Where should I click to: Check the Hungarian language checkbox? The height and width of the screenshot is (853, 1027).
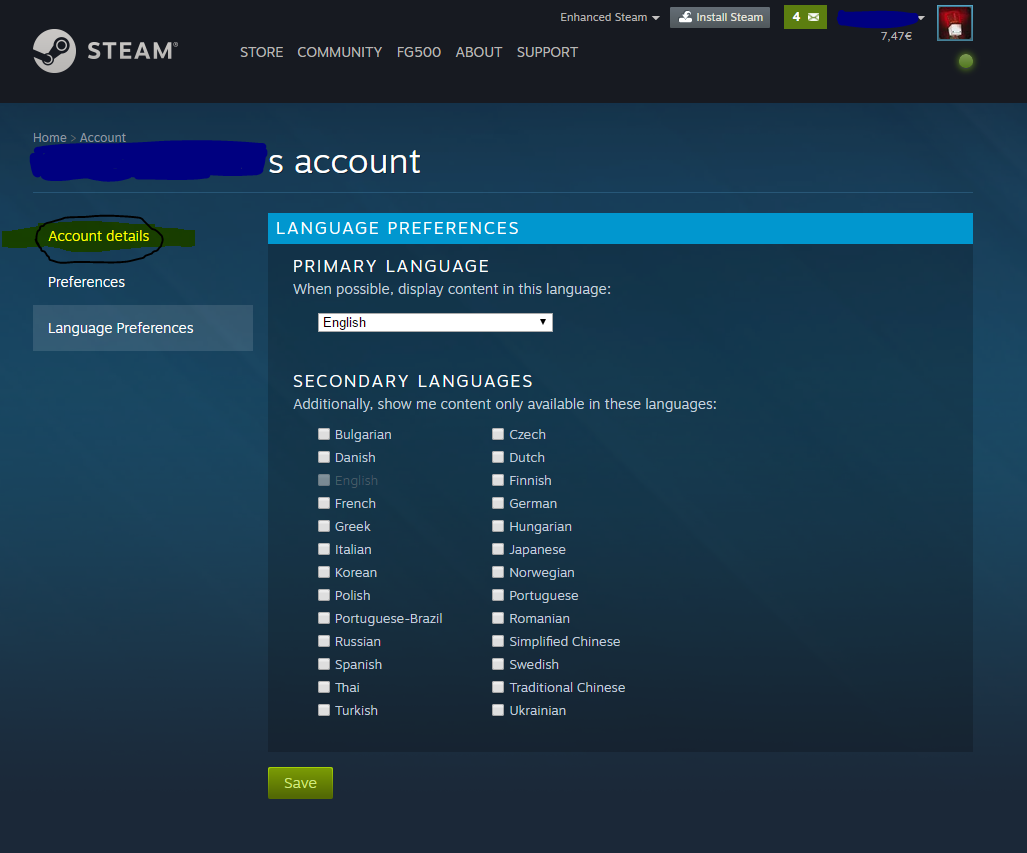coord(498,525)
